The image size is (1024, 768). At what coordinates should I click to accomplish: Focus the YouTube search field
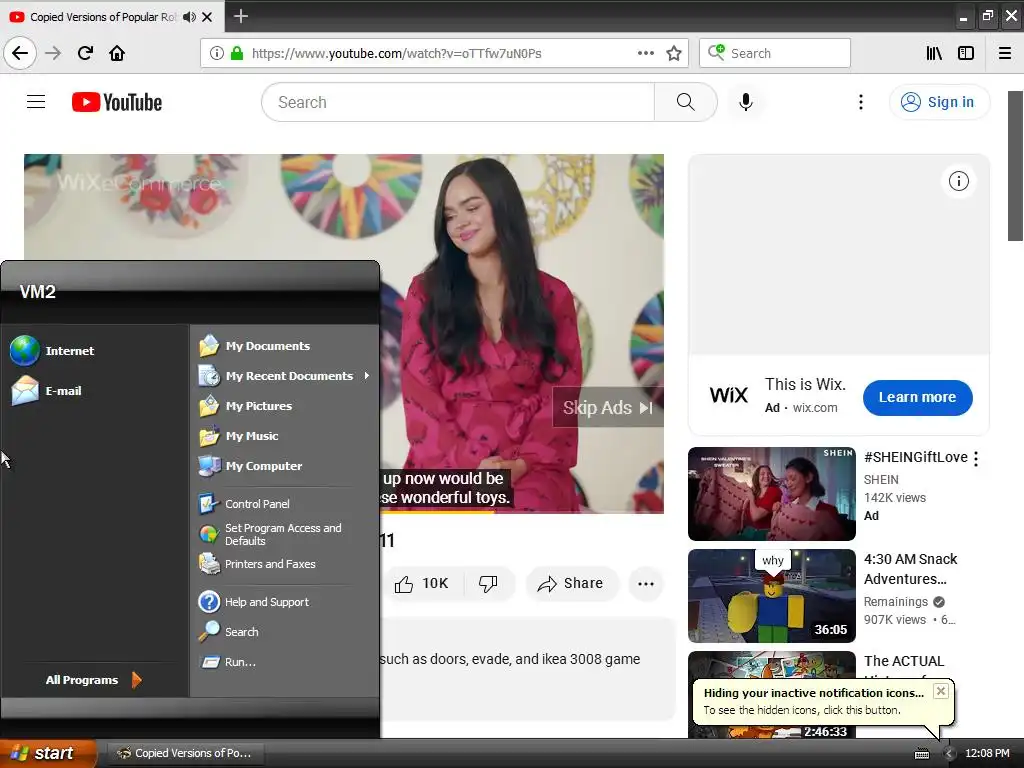tap(458, 102)
